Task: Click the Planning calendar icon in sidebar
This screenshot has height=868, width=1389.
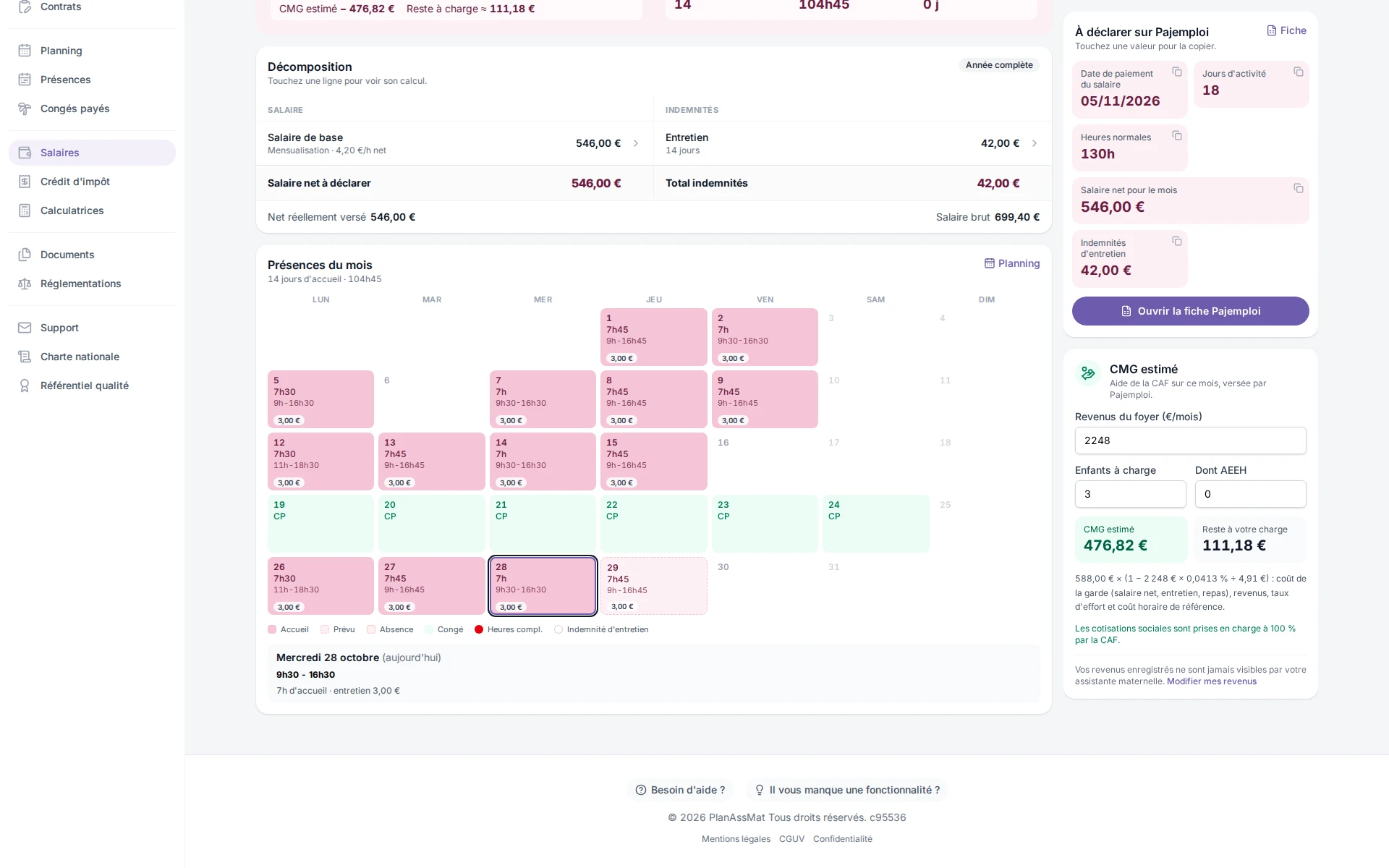Action: pyautogui.click(x=25, y=51)
